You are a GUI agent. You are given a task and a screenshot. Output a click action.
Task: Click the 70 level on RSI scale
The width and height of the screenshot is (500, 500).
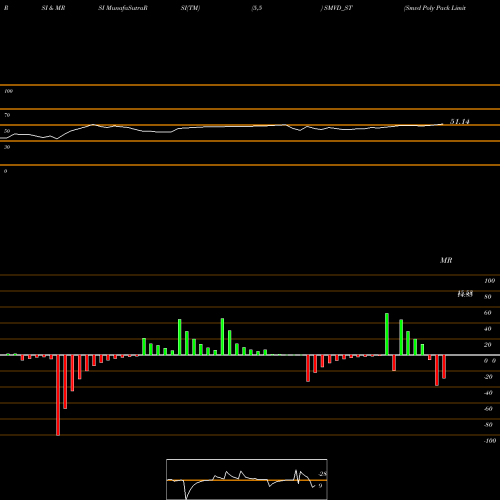(7, 115)
